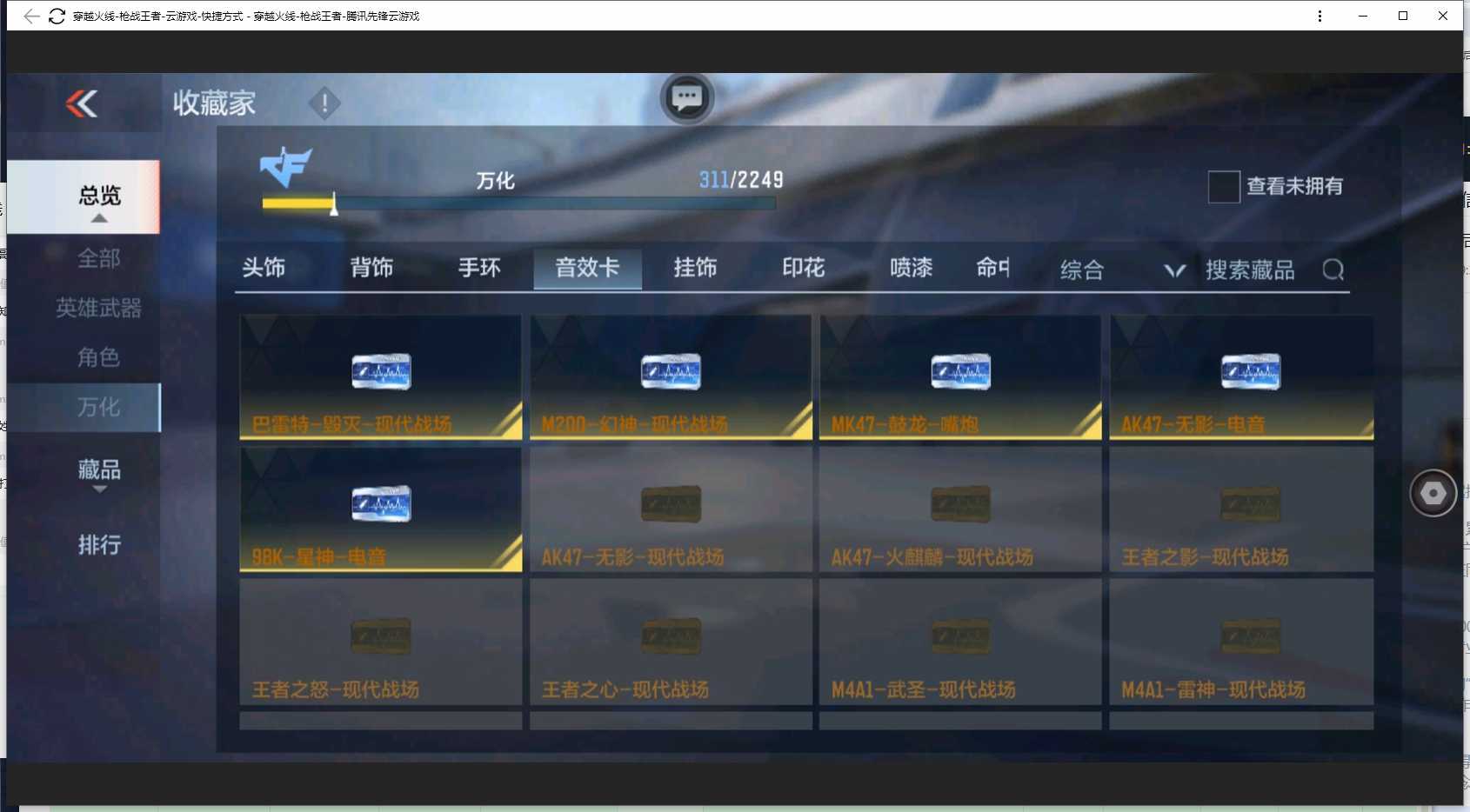Screen dimensions: 1470x812
Task: Click the 搜索藏品 search field
Action: (x=1250, y=270)
